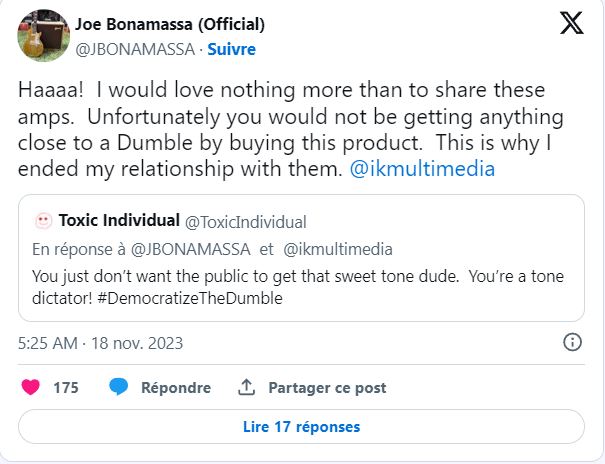Open the Joe Bonamassa (Official) display name
The image size is (605, 464).
click(x=170, y=24)
